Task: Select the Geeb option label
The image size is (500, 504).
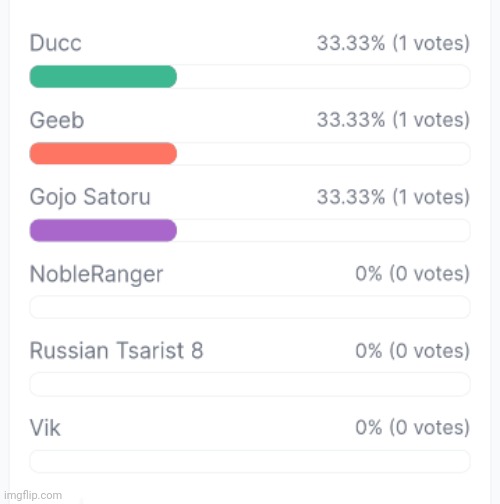Action: (x=57, y=120)
